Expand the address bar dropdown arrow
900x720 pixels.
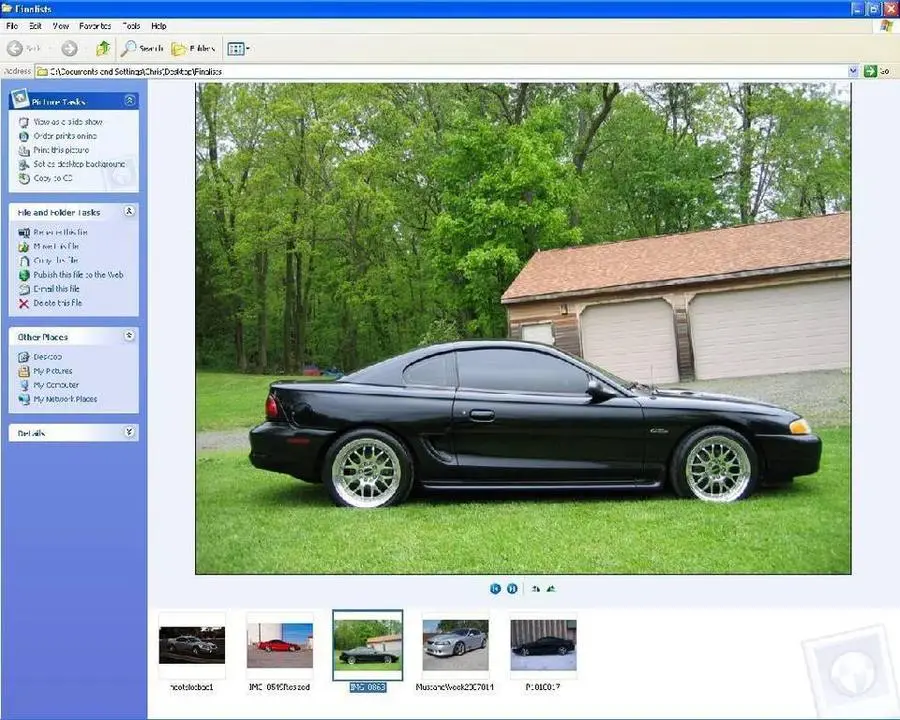pyautogui.click(x=853, y=71)
